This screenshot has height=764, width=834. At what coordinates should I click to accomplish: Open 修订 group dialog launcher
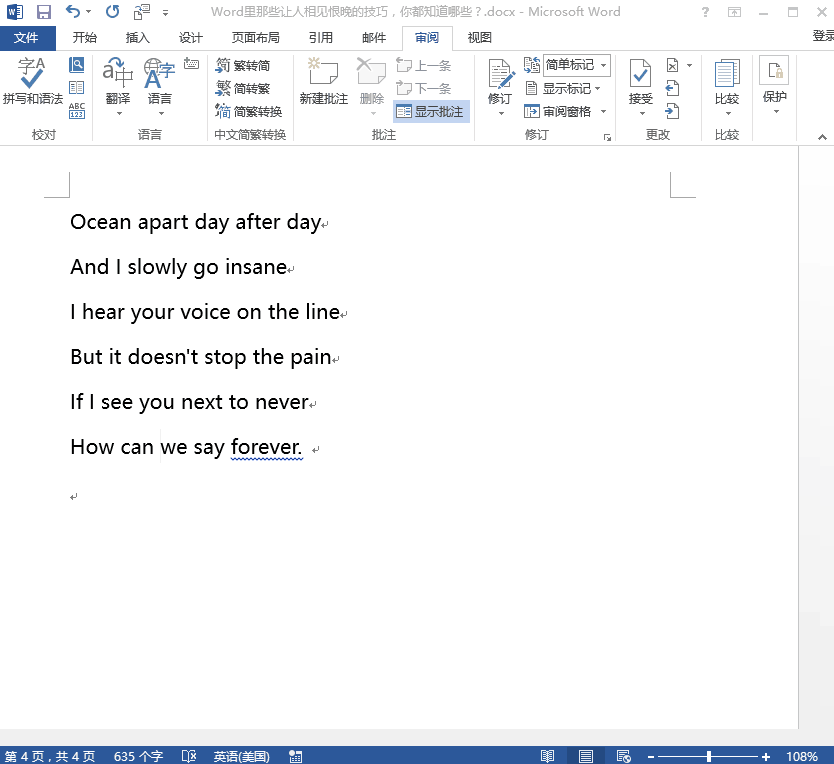[607, 137]
